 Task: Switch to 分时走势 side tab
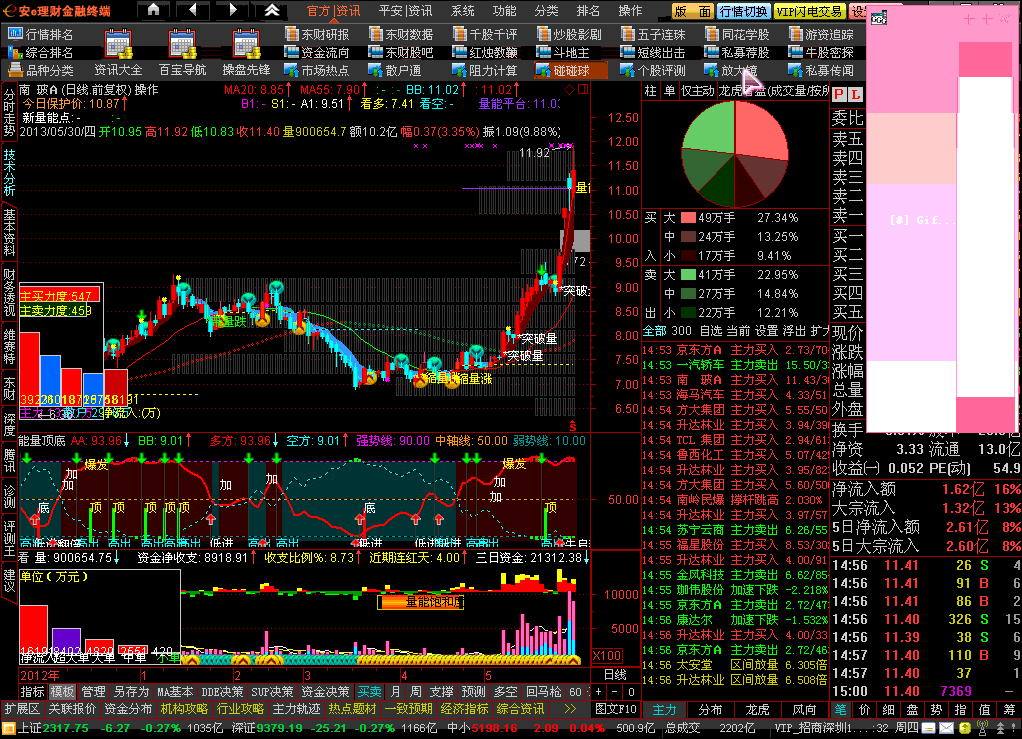[x=9, y=112]
